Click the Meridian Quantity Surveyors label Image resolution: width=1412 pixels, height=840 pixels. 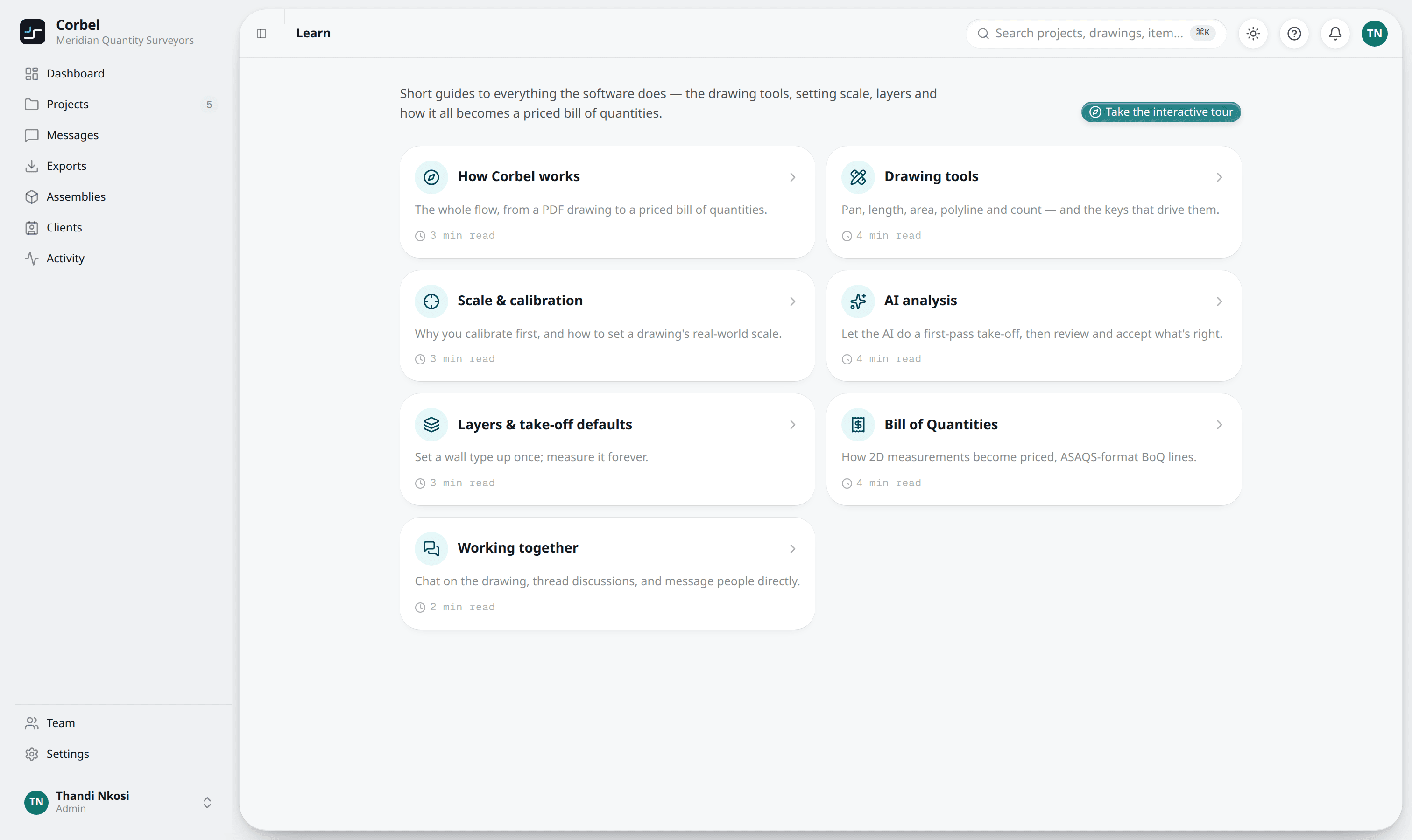[125, 40]
